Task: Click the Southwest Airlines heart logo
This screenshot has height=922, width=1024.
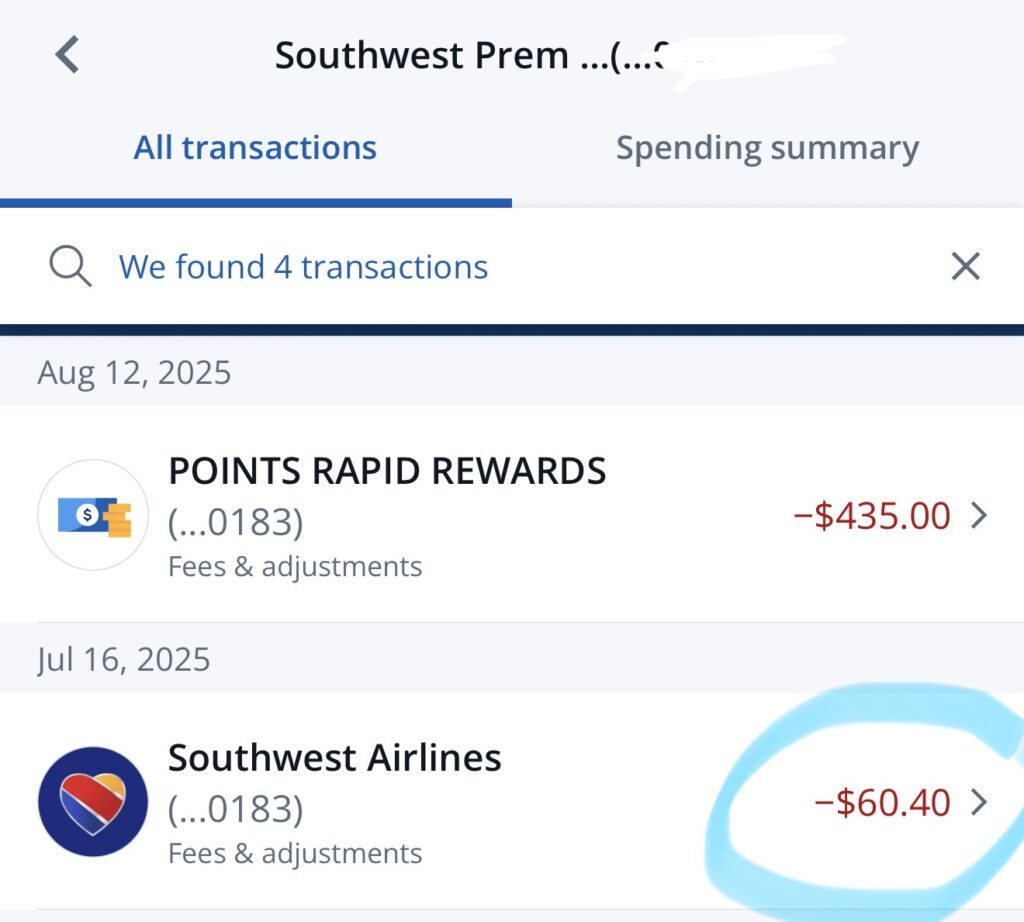Action: [92, 801]
